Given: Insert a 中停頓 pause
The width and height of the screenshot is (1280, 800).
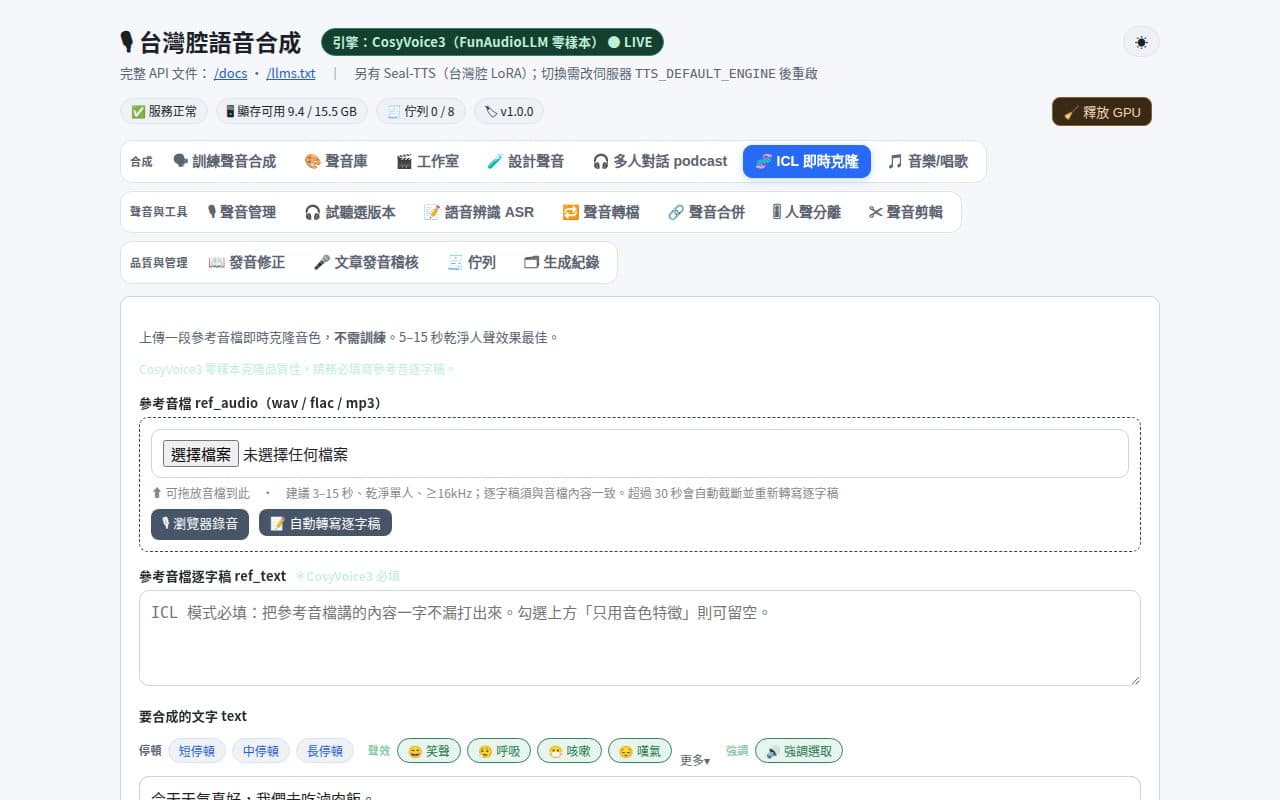Looking at the screenshot, I should click(x=261, y=751).
